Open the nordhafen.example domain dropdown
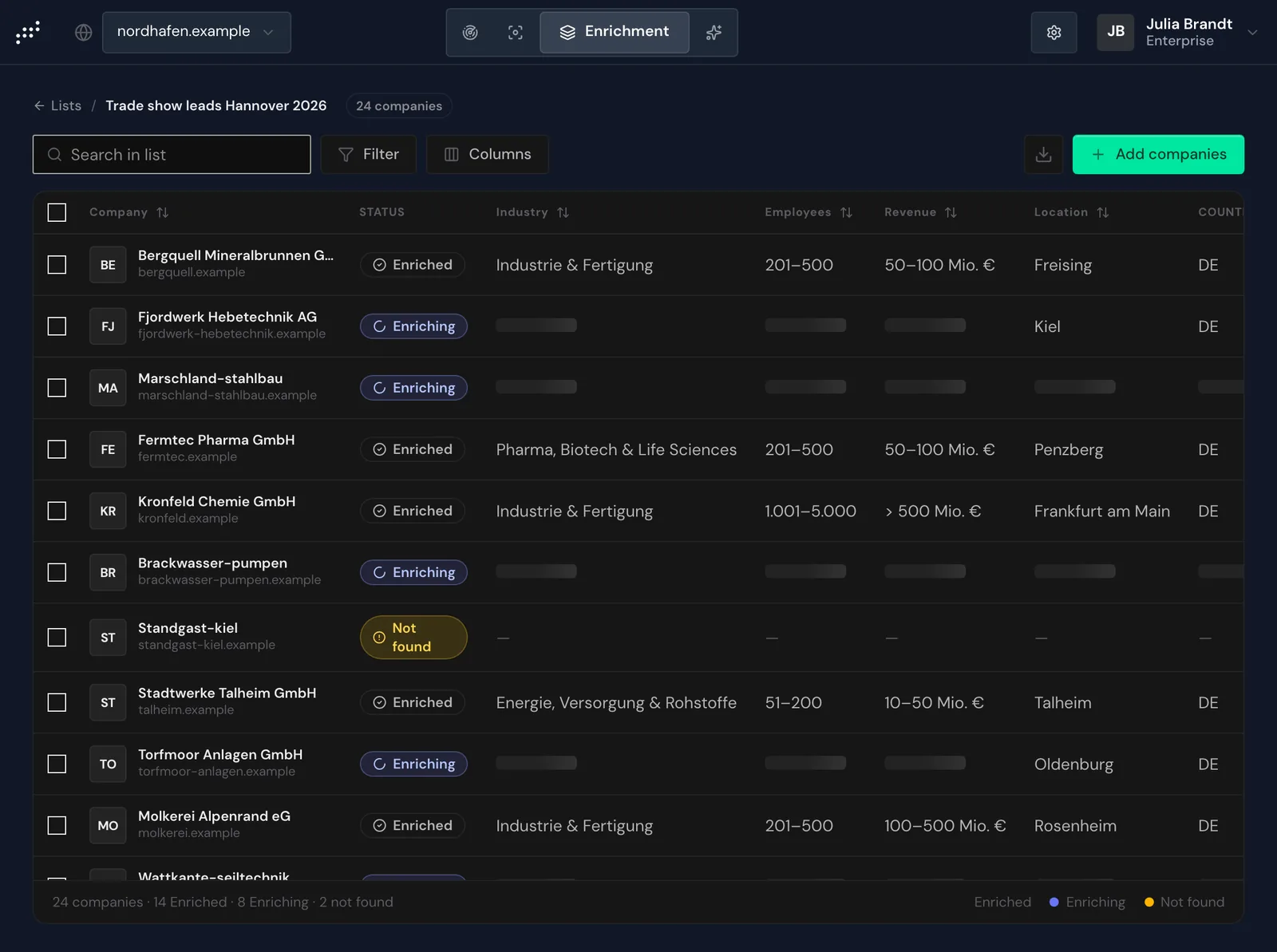The image size is (1277, 952). 196,32
